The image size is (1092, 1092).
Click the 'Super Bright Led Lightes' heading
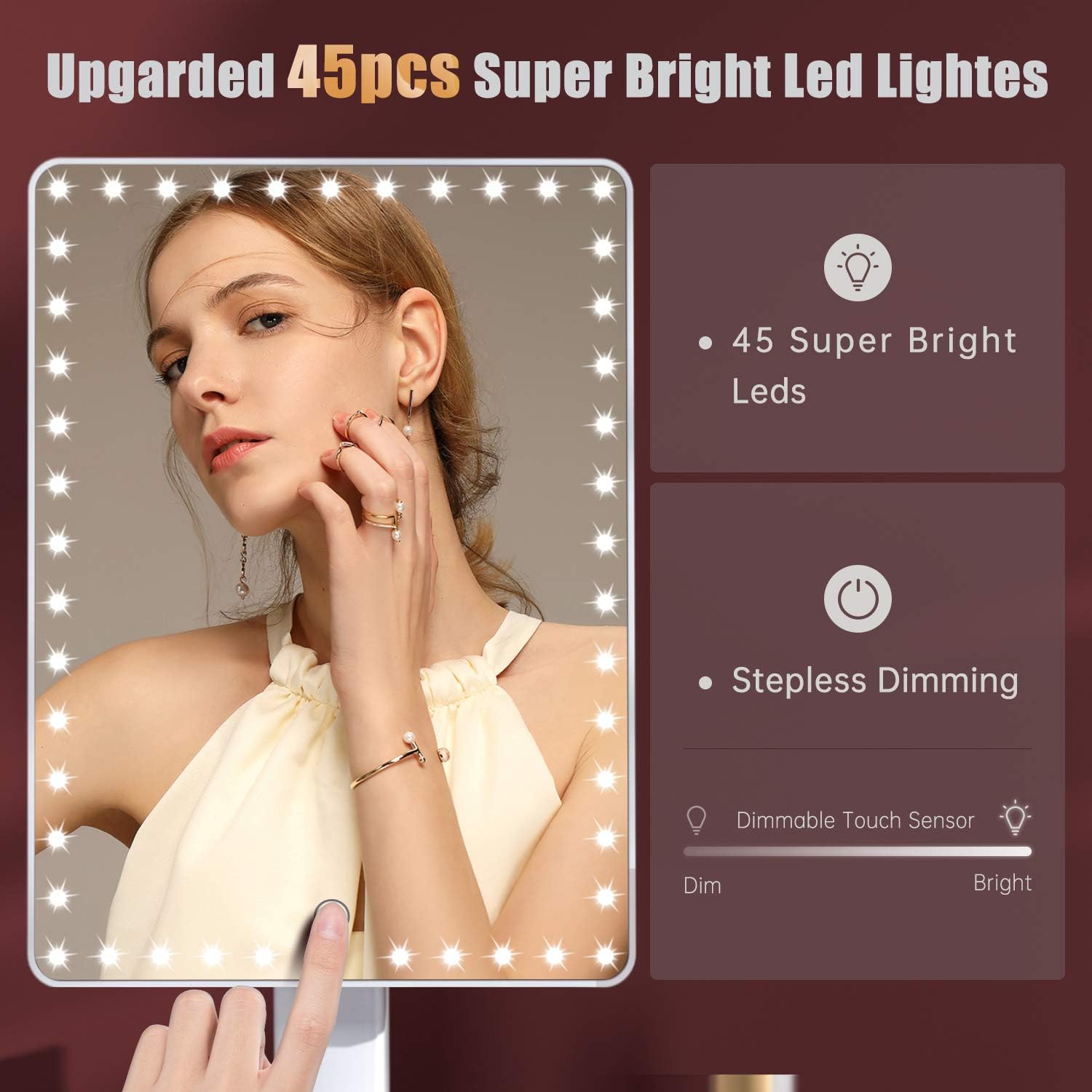point(761,74)
